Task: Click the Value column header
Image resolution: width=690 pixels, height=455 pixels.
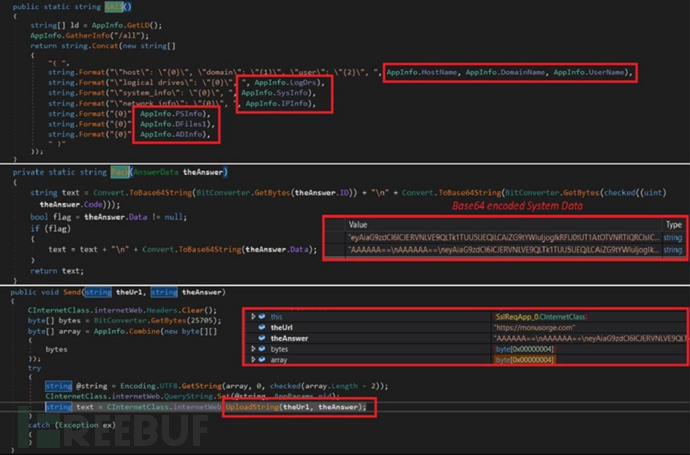Action: tap(358, 225)
